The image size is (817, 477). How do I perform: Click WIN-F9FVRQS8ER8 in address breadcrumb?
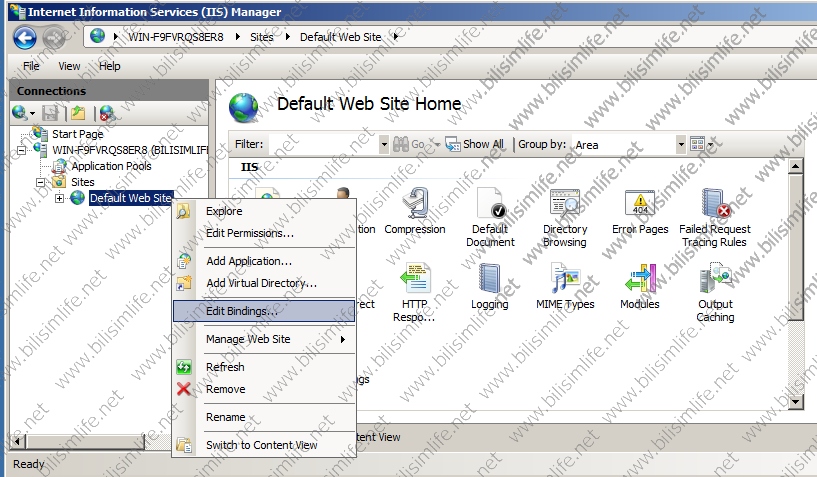tap(176, 37)
